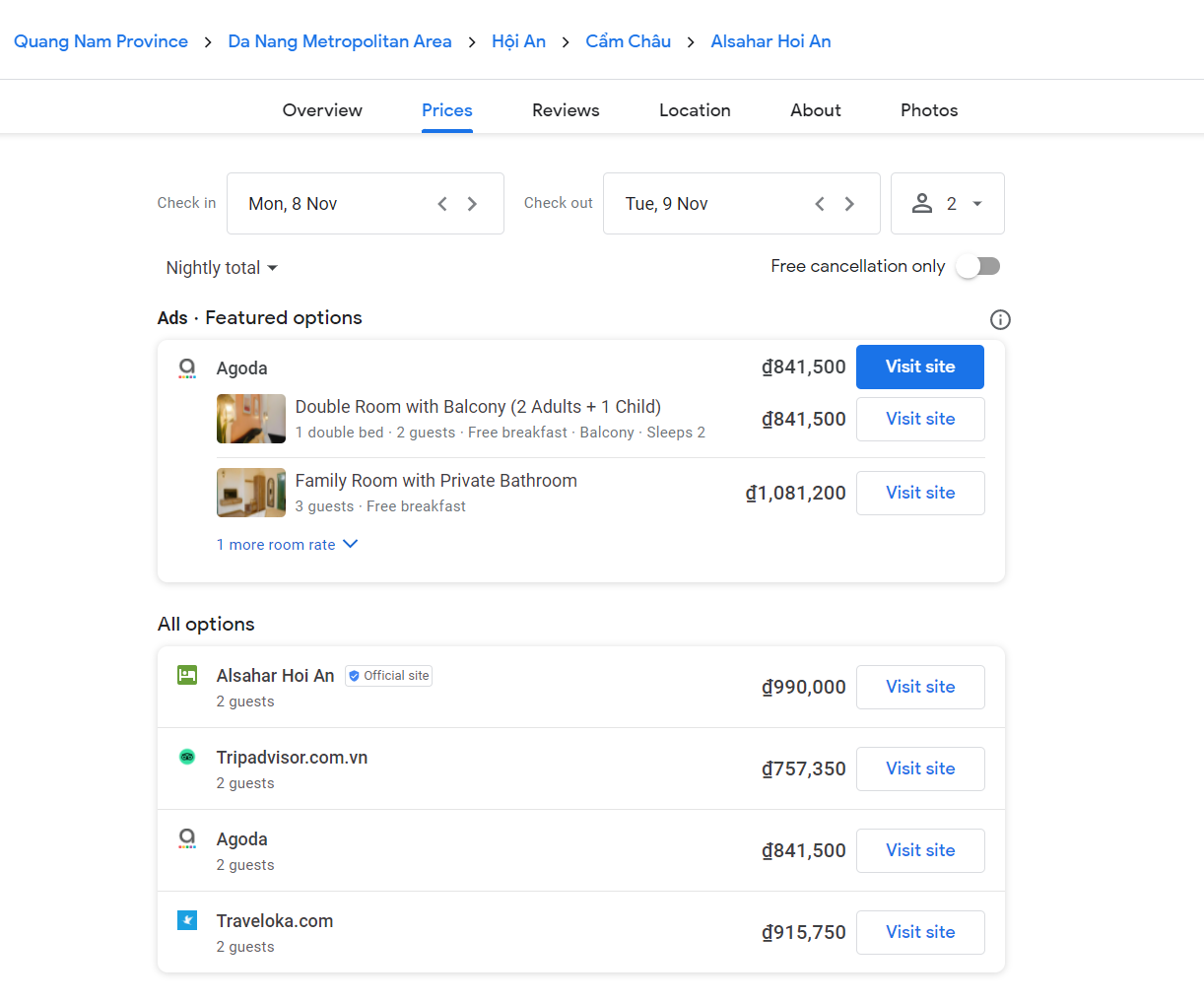The height and width of the screenshot is (1002, 1204).
Task: Expand 1 more room rate
Action: [287, 545]
